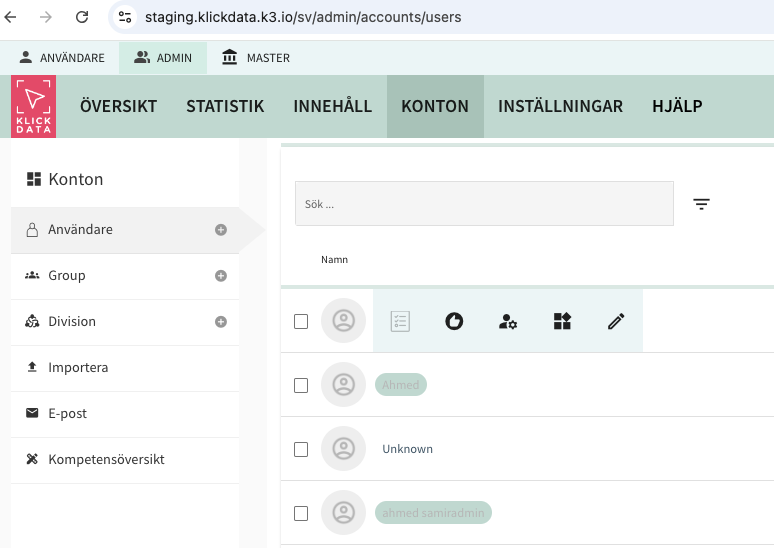The height and width of the screenshot is (548, 774).
Task: Open the filter list icon
Action: (702, 204)
